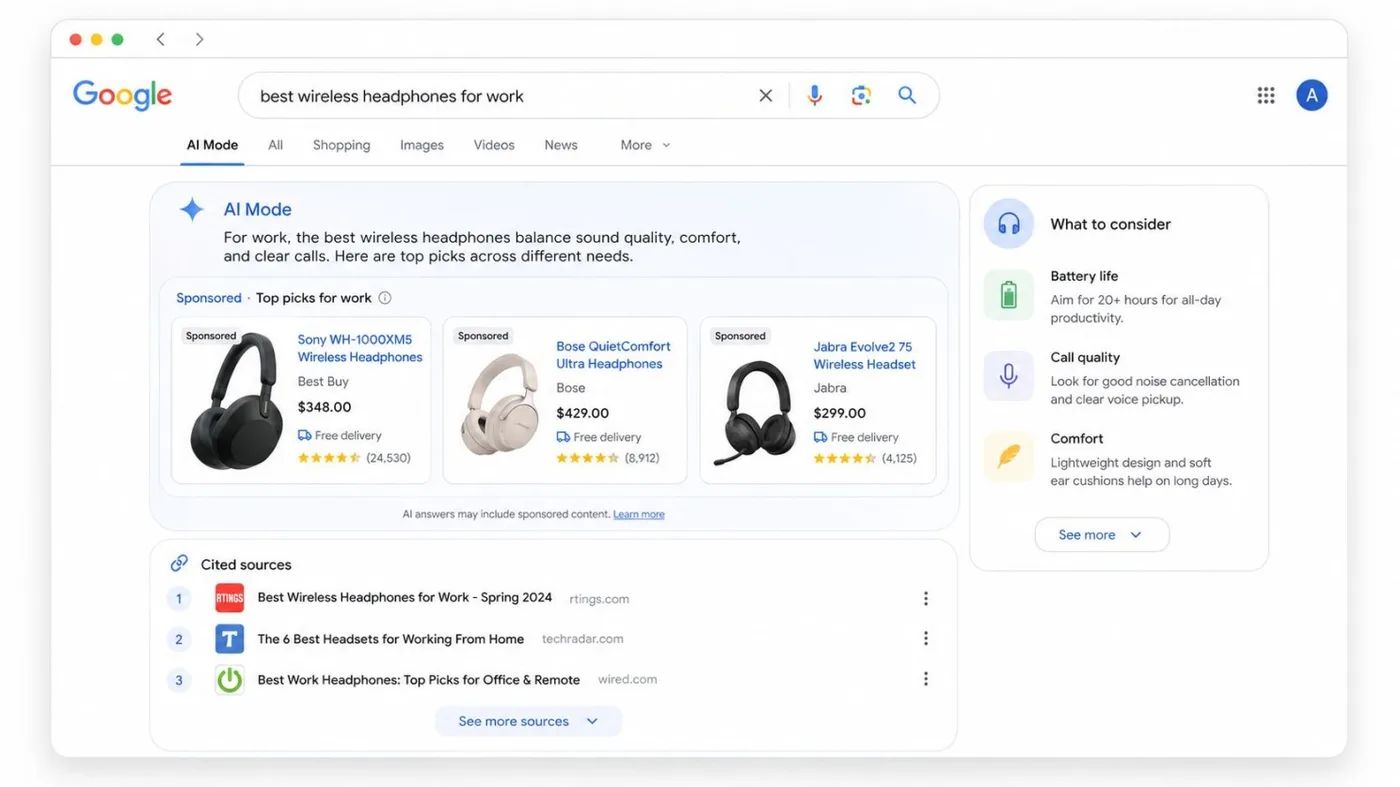Open The 6 Best Headsets for Working From Home
The height and width of the screenshot is (787, 1400).
[x=391, y=639]
